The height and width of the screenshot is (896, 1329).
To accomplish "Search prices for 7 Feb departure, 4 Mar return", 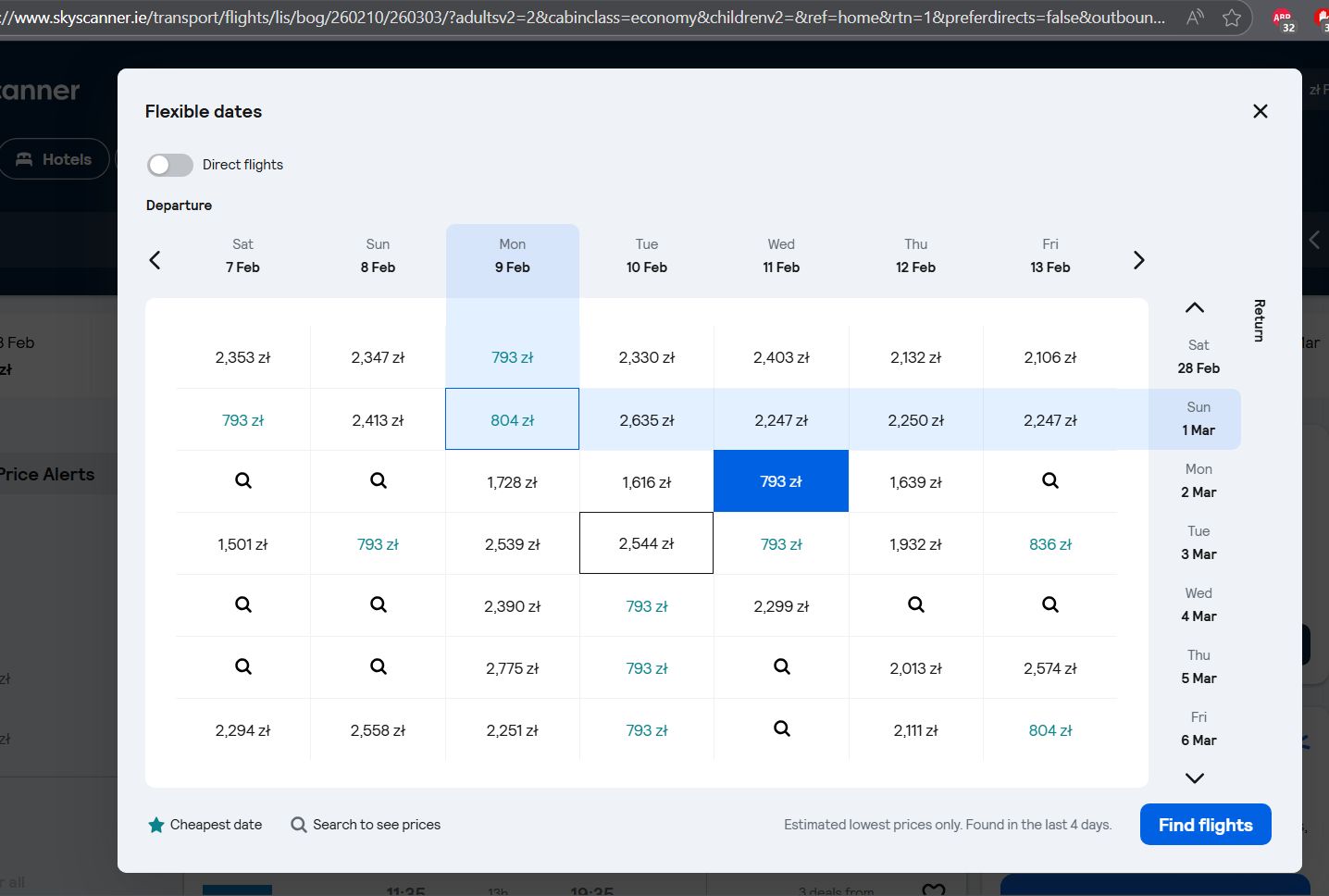I will 243,605.
